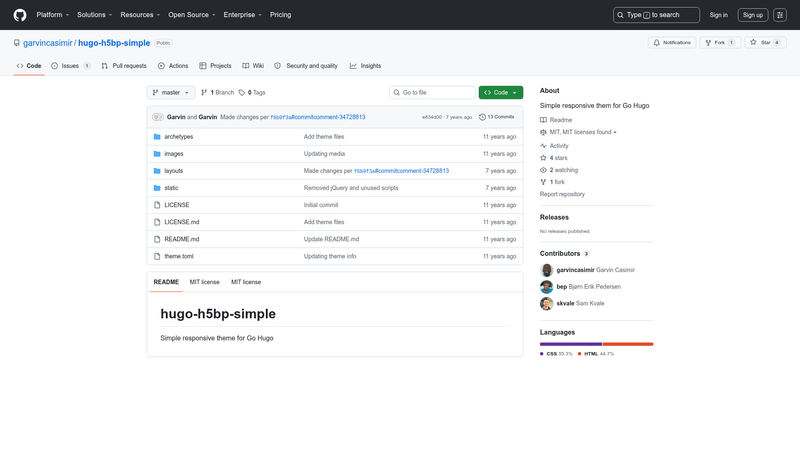The width and height of the screenshot is (800, 450).
Task: Click the Releases heading link
Action: coord(554,217)
